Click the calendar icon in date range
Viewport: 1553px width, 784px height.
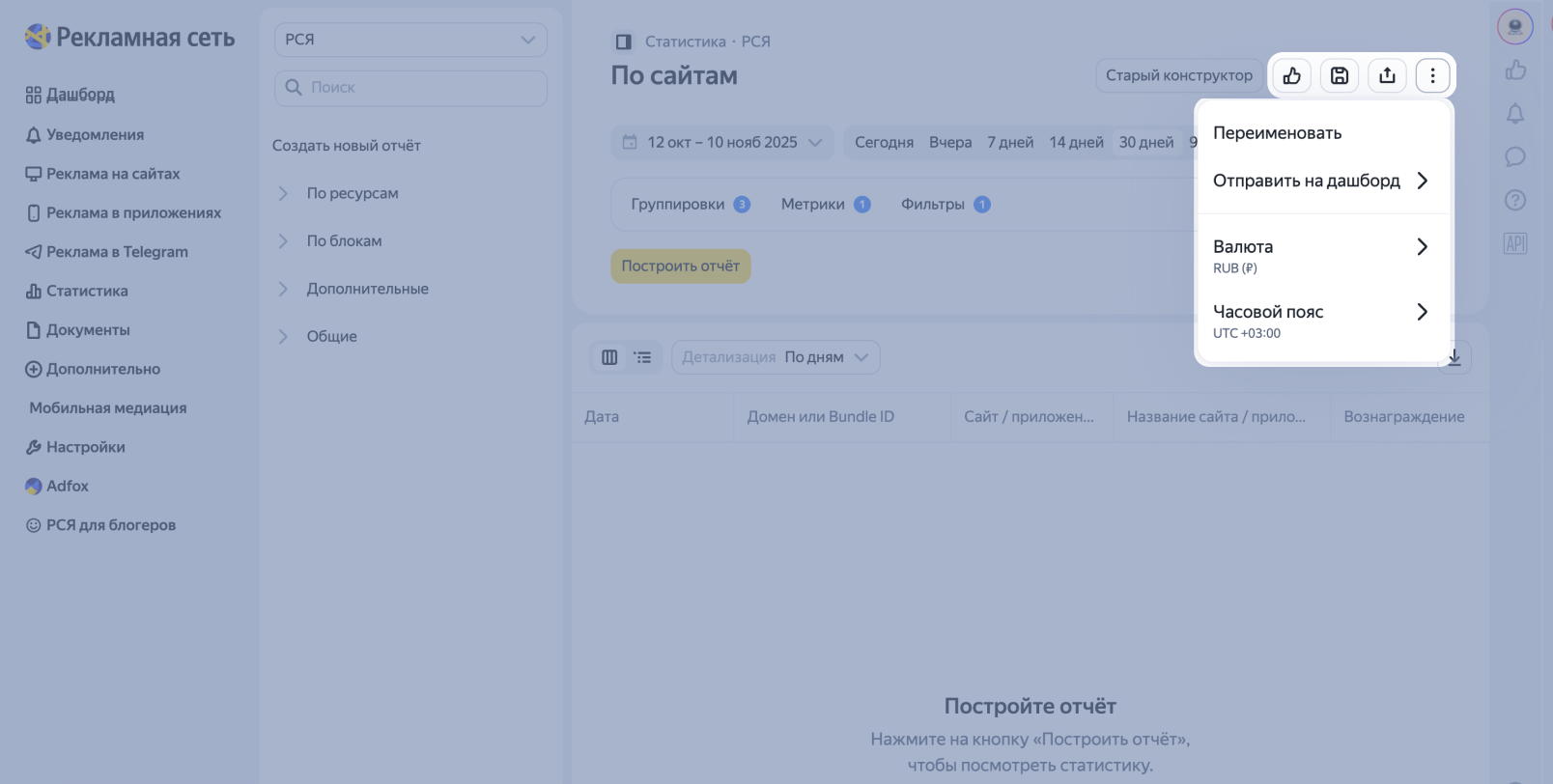tap(630, 142)
